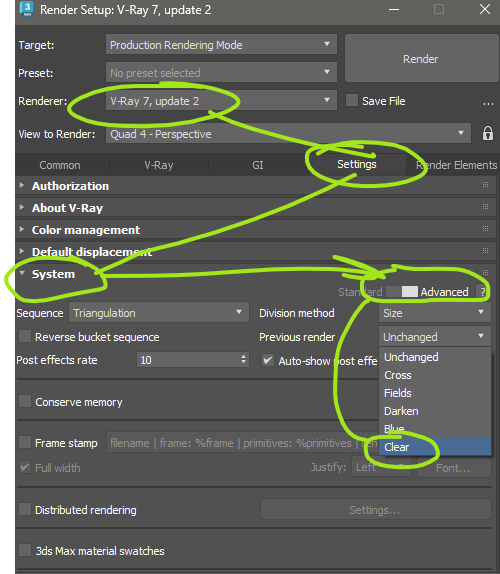Choose Darken from Previous render list
The width and height of the screenshot is (500, 574).
point(435,411)
